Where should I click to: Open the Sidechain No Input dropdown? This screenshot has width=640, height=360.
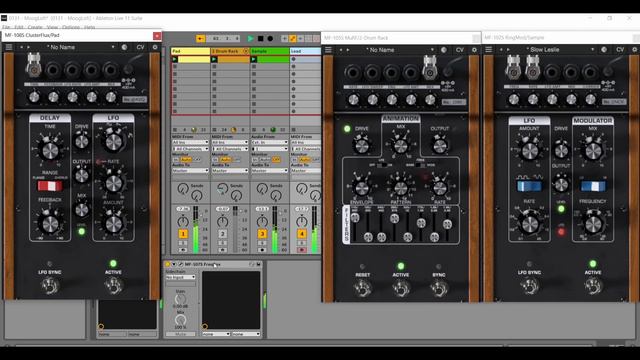(180, 277)
